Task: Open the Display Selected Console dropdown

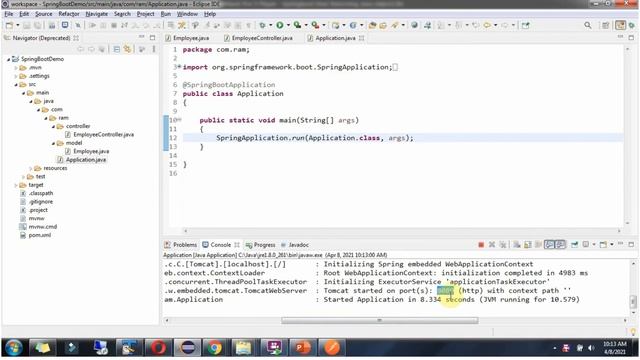Action: (x=594, y=244)
